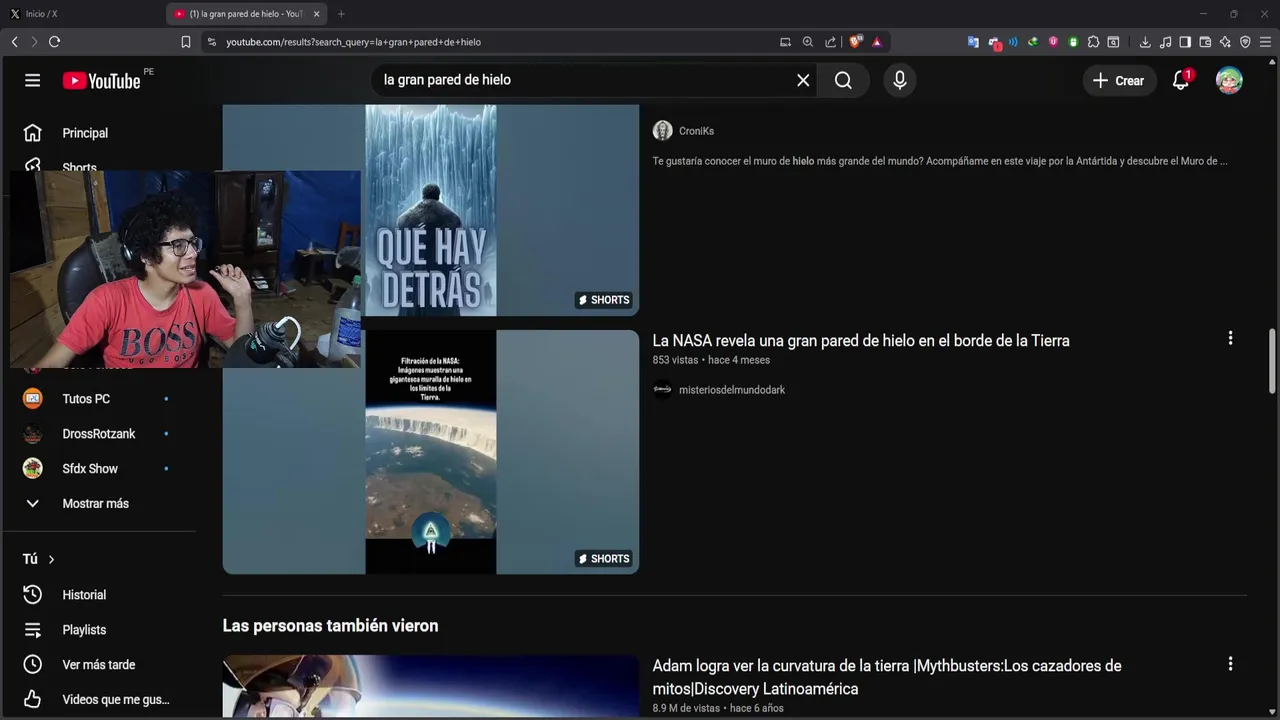Open Adam logra ver la curvatura title
This screenshot has height=720, width=1280.
coord(887,677)
